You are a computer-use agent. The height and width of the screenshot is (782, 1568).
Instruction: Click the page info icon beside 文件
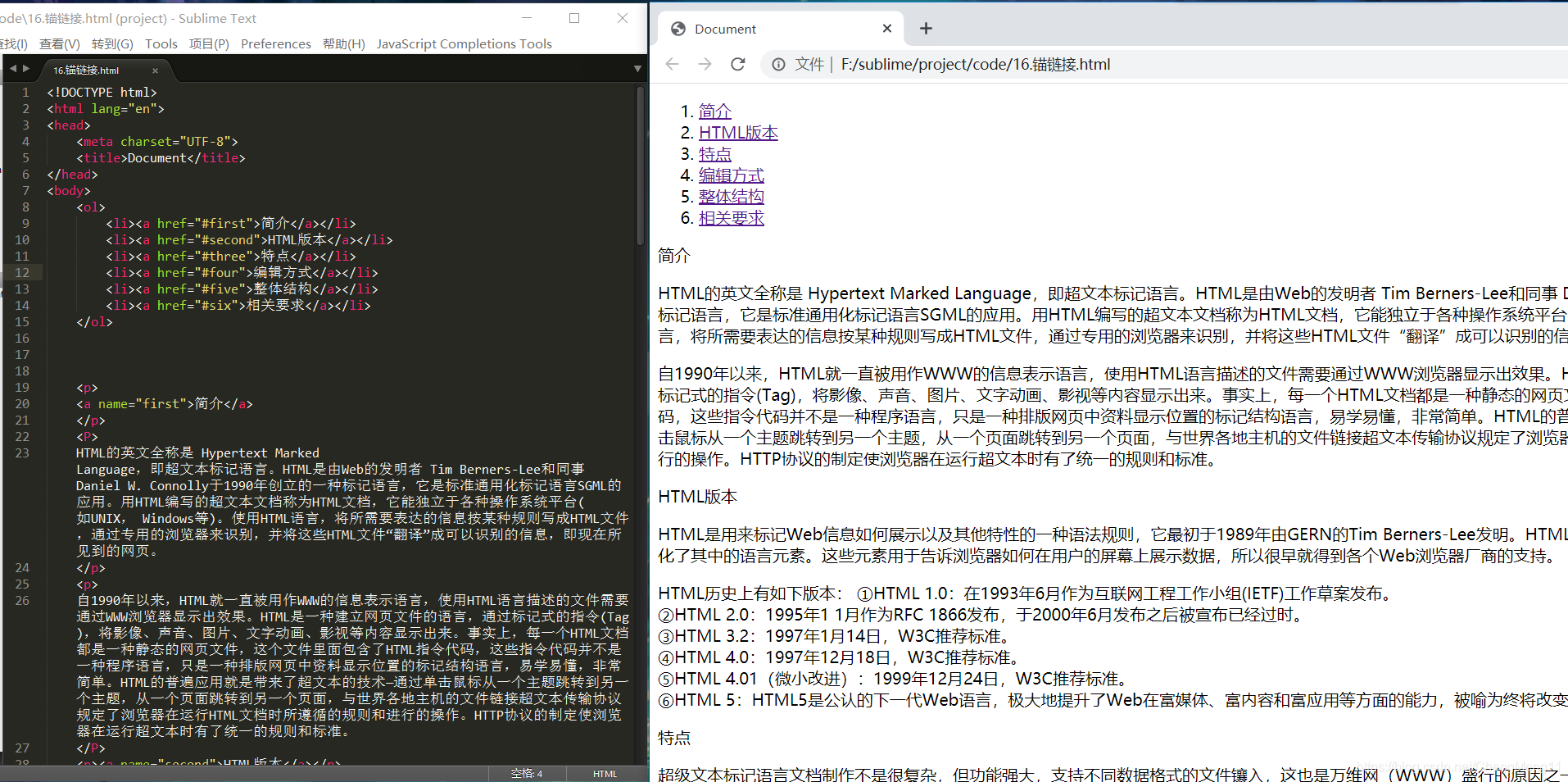point(777,64)
